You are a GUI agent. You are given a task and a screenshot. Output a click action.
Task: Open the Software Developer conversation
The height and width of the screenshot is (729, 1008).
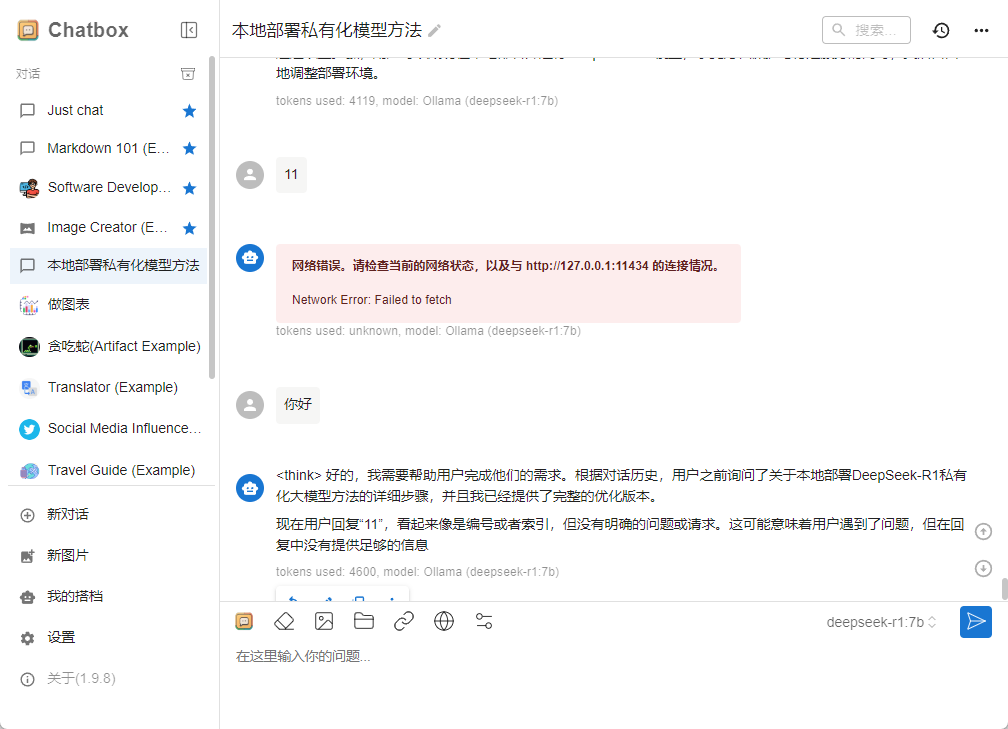pyautogui.click(x=109, y=188)
